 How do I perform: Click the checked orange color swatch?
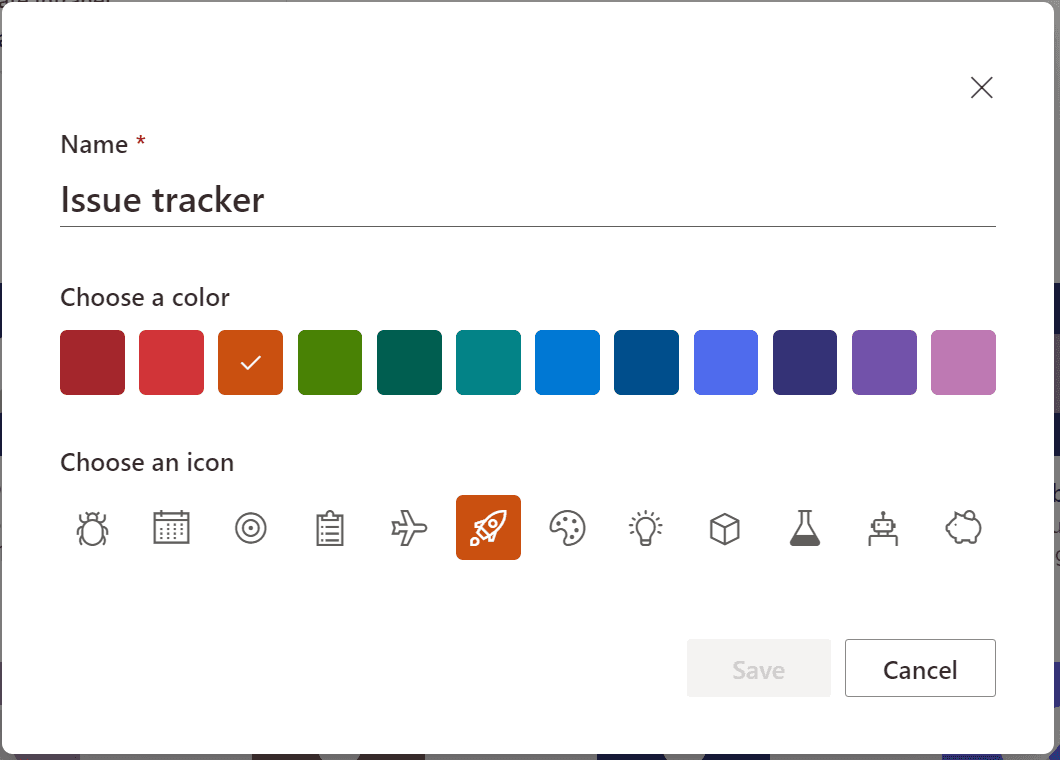[x=251, y=362]
